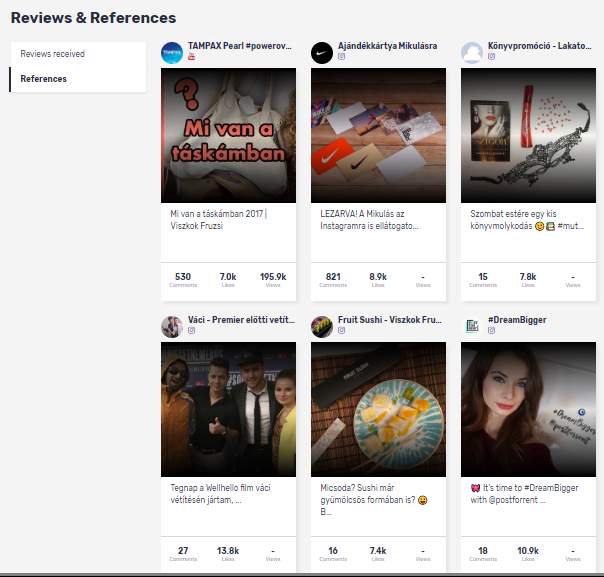Click Instagram icon under Ajándékkártya Mikulásra

click(x=341, y=57)
